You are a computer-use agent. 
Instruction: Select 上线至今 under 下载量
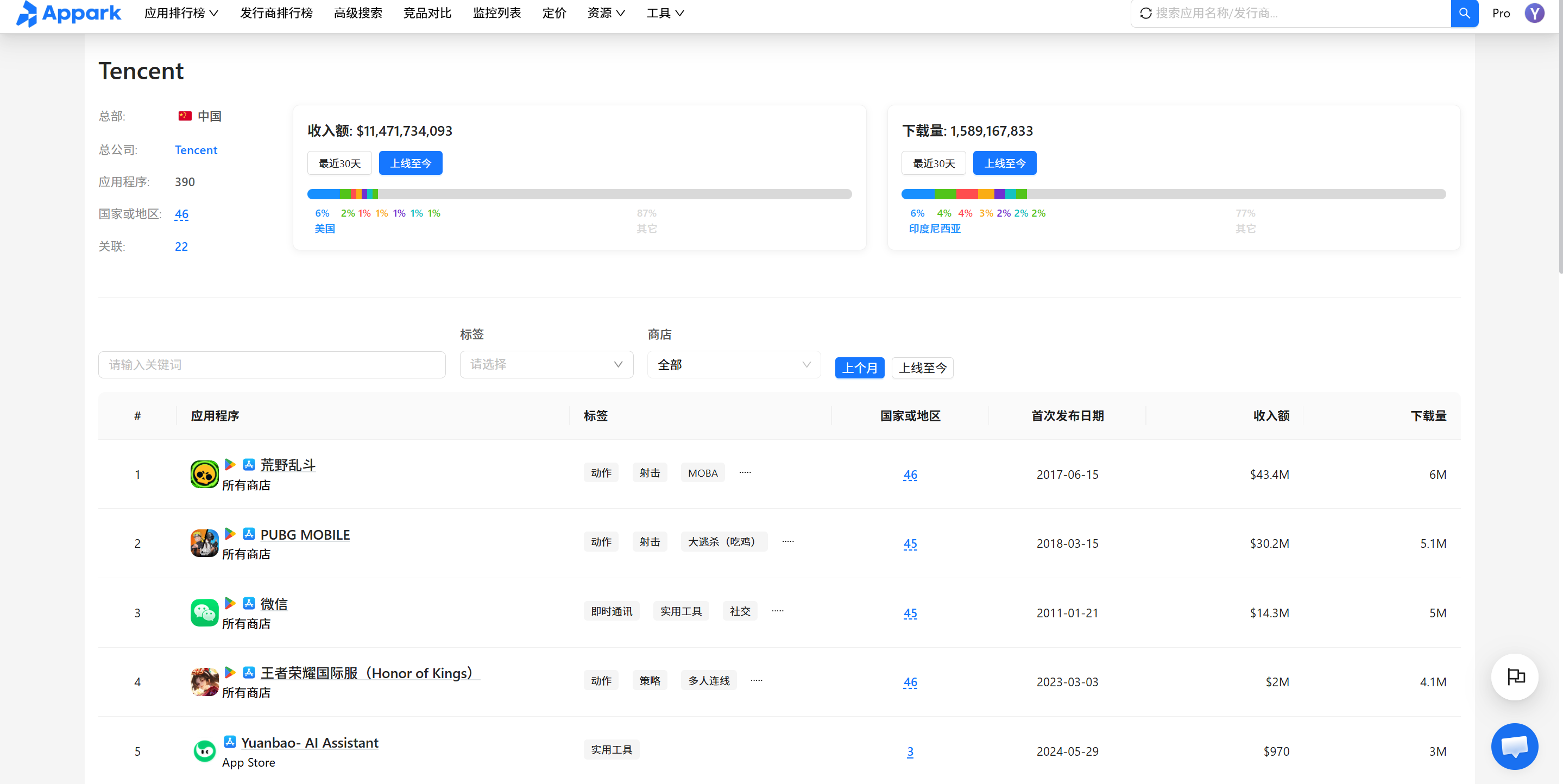click(x=1005, y=163)
